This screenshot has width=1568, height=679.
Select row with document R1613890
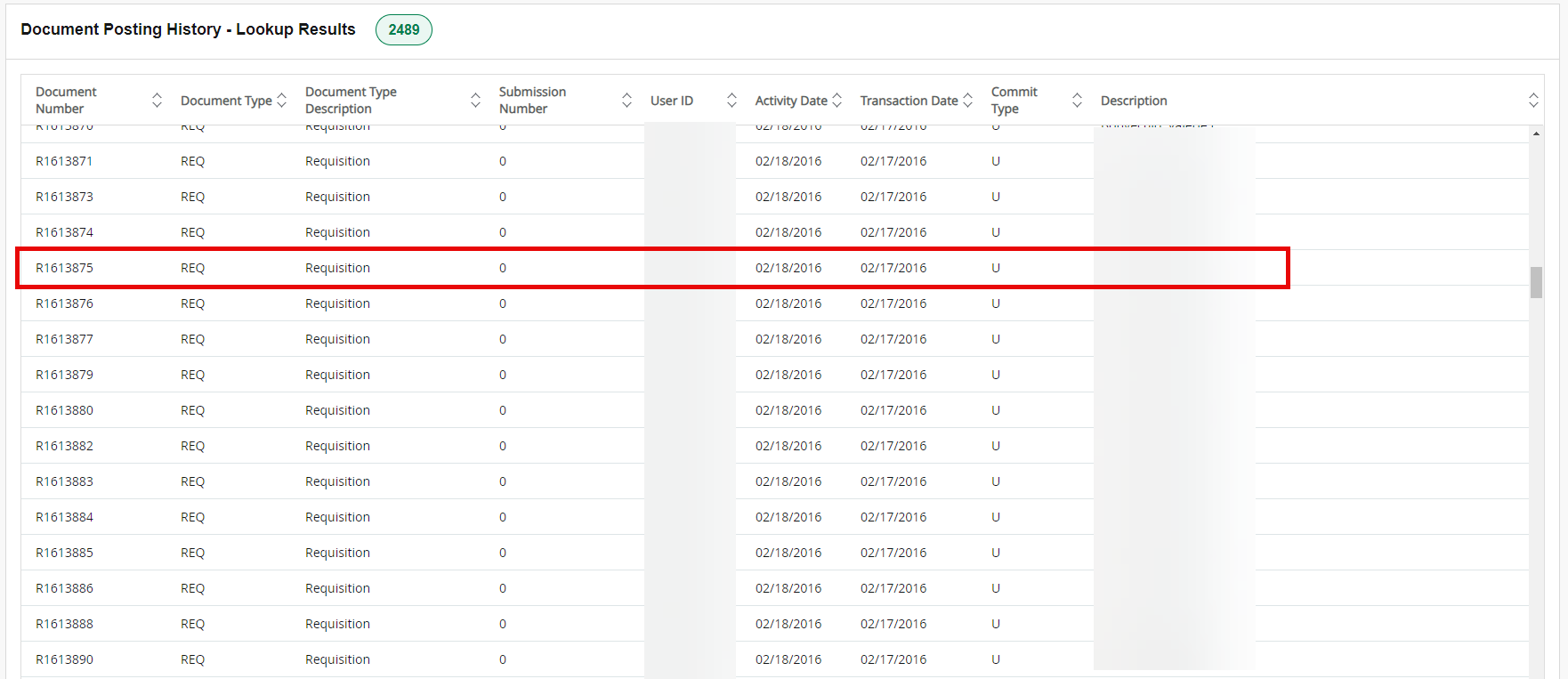[64, 659]
